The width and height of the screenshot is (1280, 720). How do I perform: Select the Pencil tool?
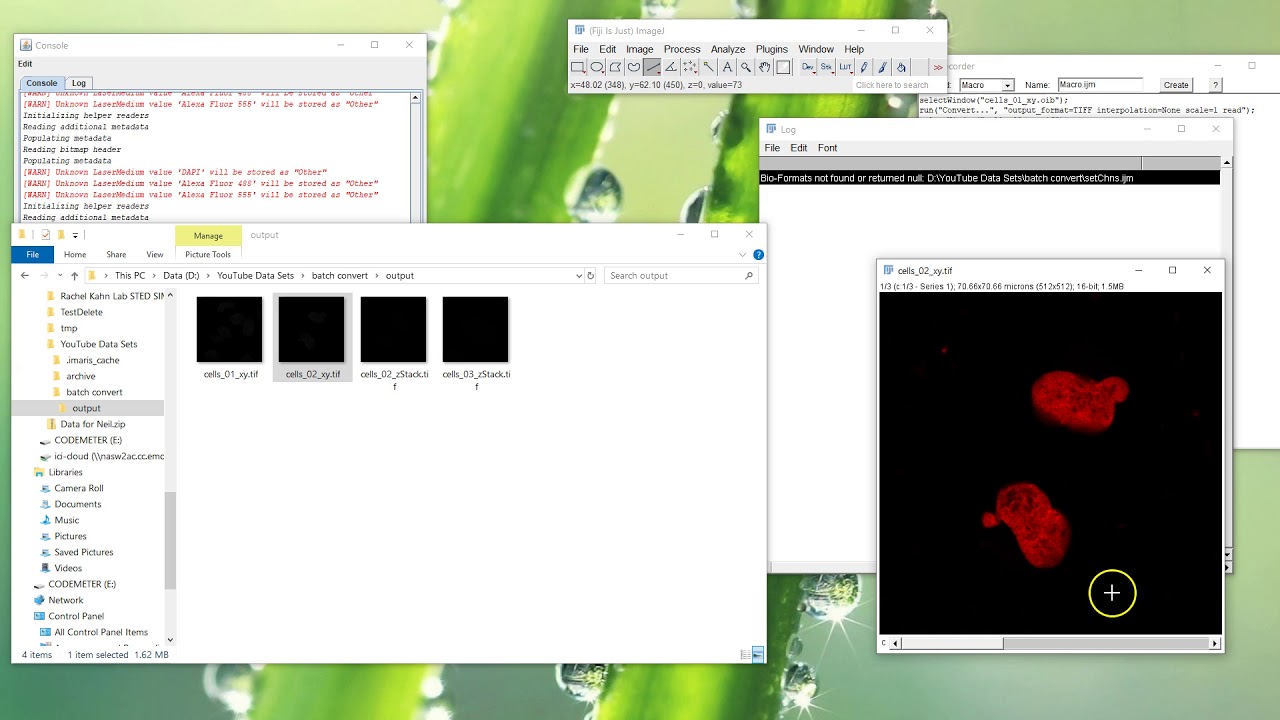(864, 67)
